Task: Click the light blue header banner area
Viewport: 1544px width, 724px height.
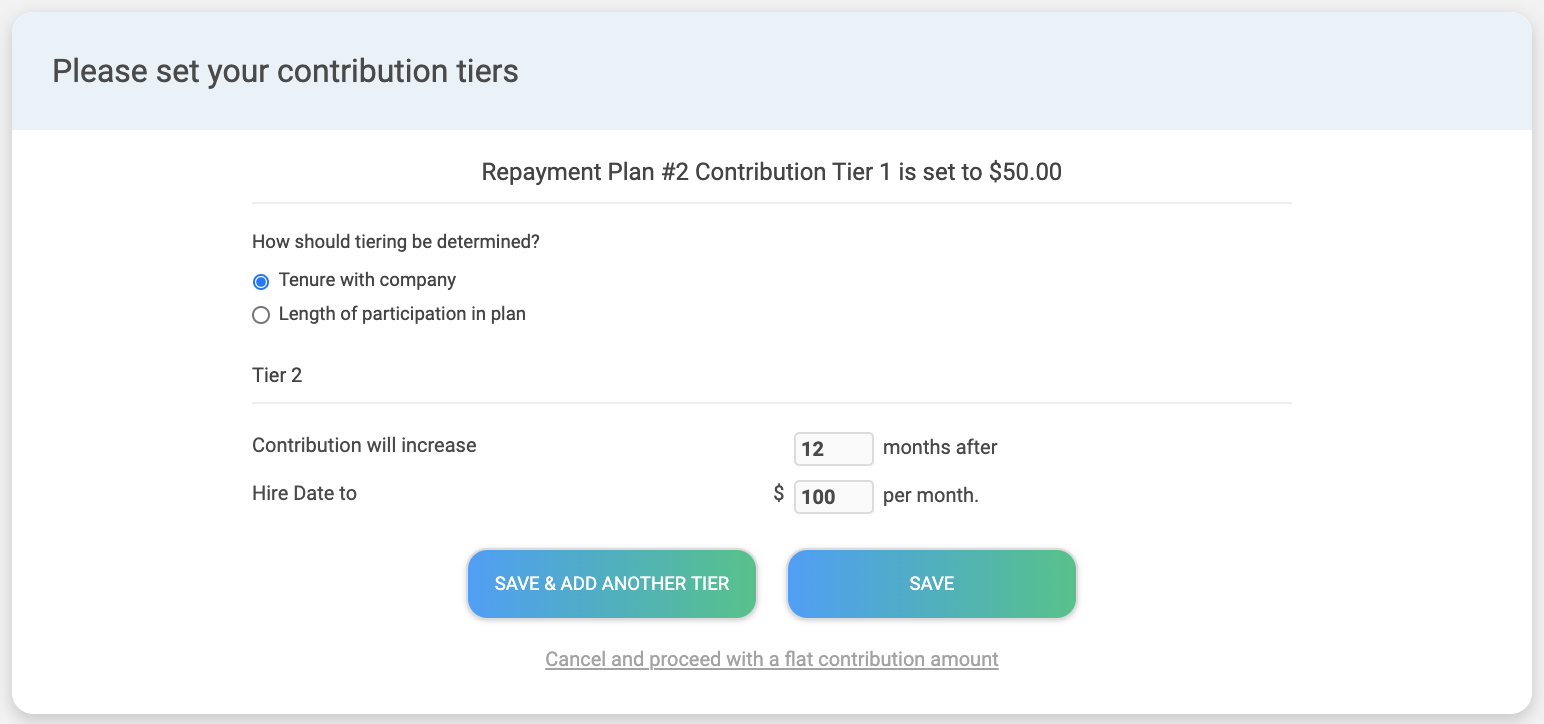Action: (x=1000, y=72)
